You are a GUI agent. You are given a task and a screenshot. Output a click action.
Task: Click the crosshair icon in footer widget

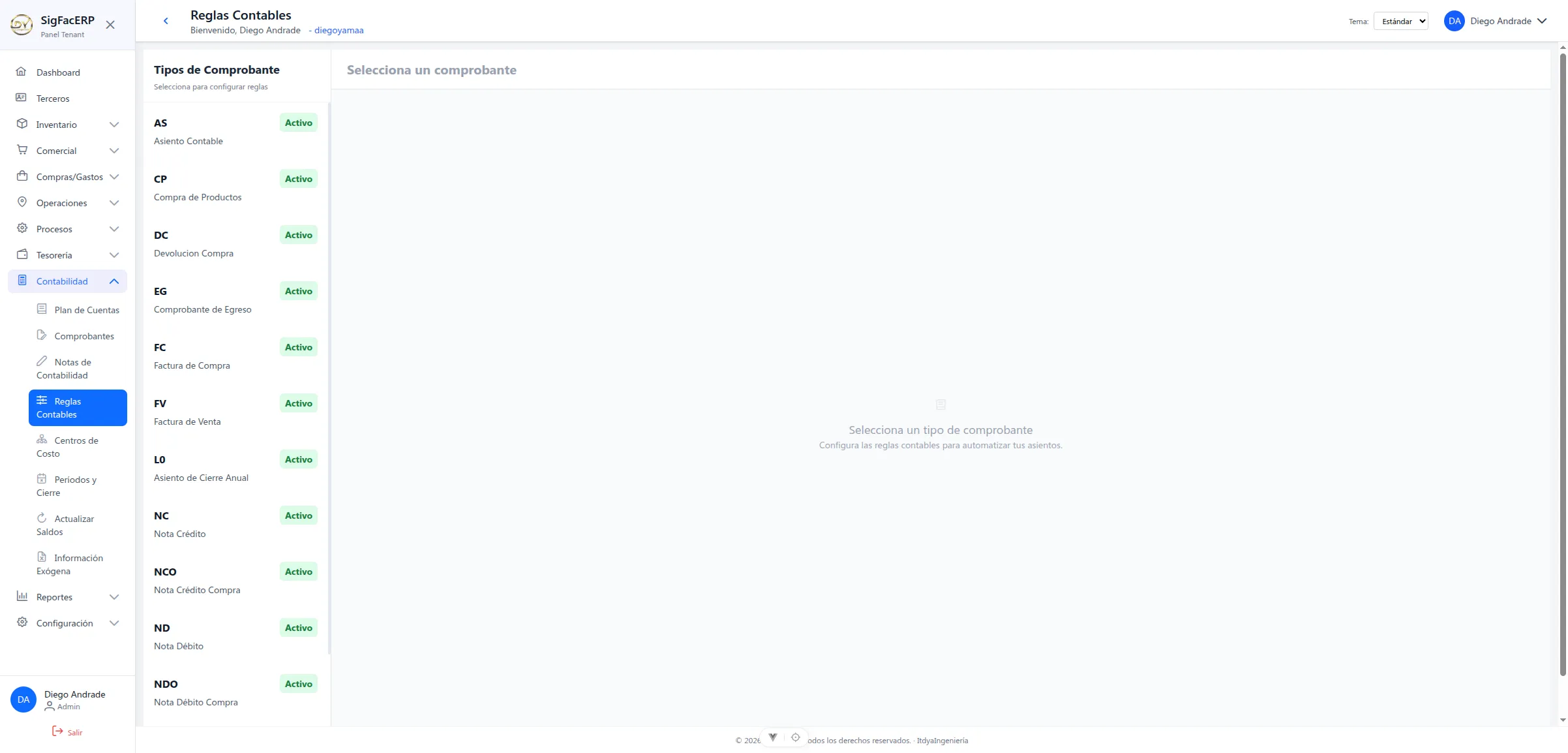click(795, 737)
